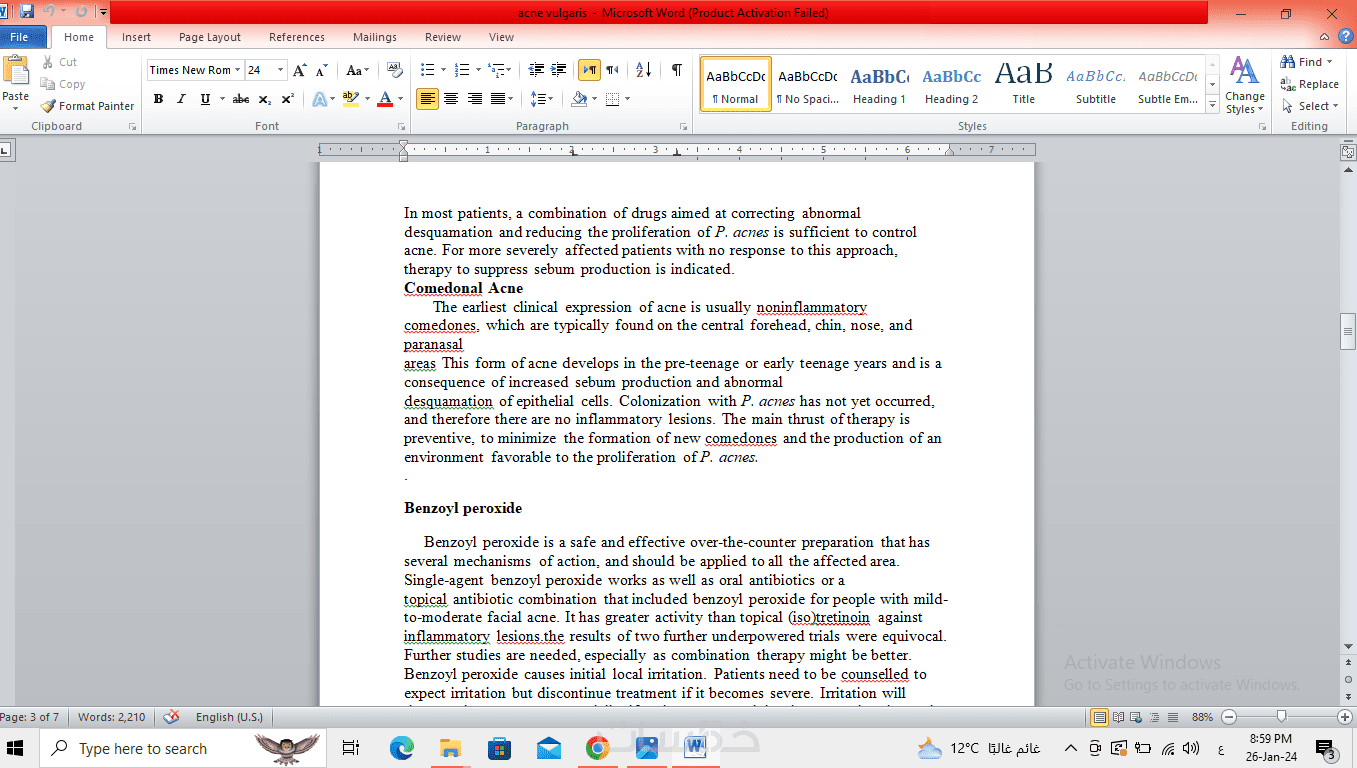Undo the last action

pyautogui.click(x=49, y=12)
